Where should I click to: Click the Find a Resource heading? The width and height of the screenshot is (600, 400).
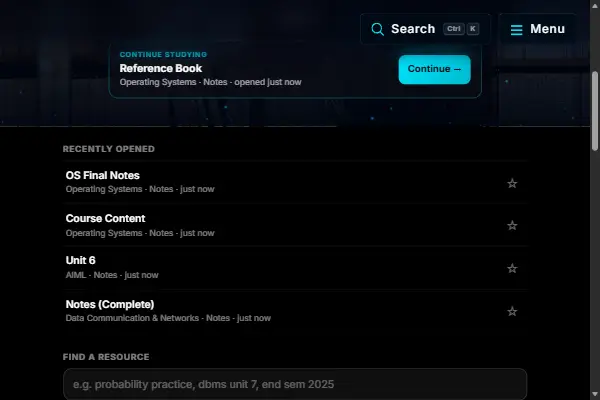(x=106, y=357)
